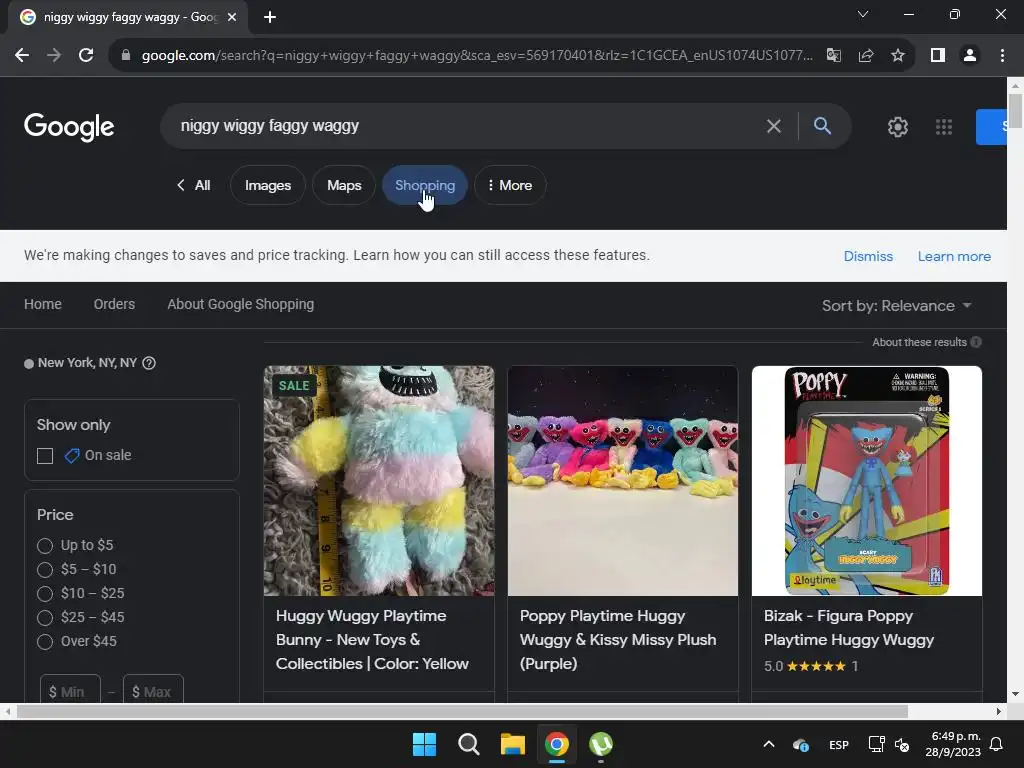Open Google quick settings gear
The width and height of the screenshot is (1024, 768).
898,127
